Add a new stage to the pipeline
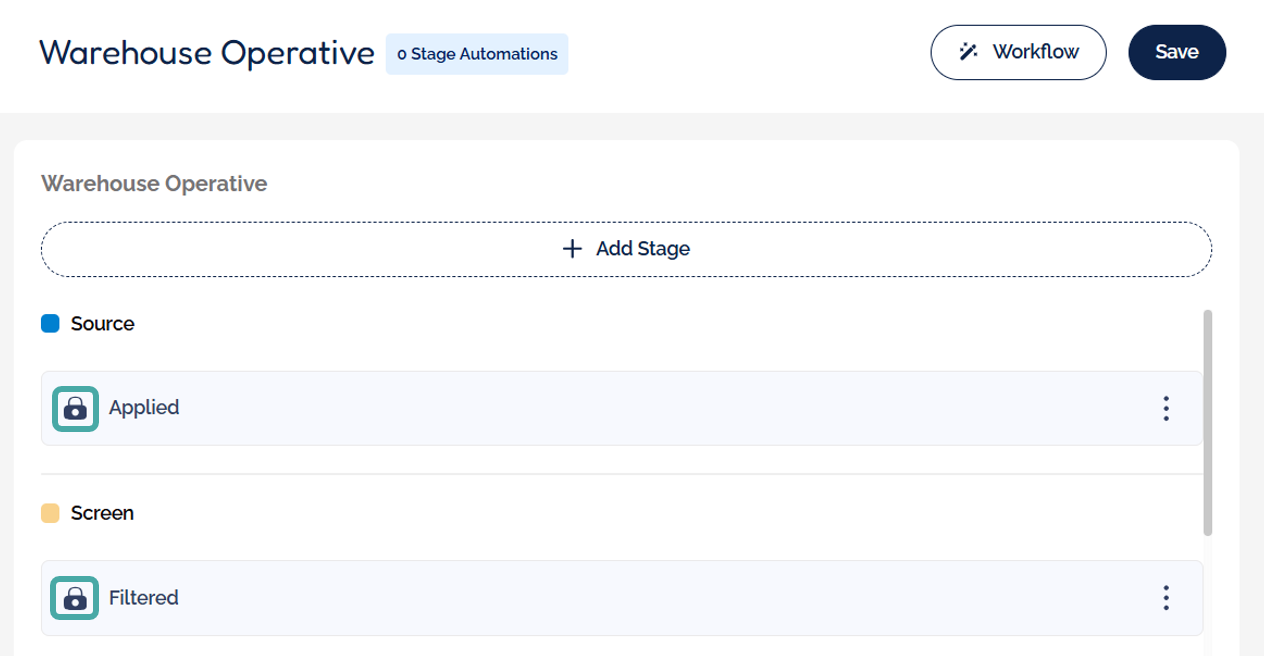The image size is (1264, 656). (626, 248)
